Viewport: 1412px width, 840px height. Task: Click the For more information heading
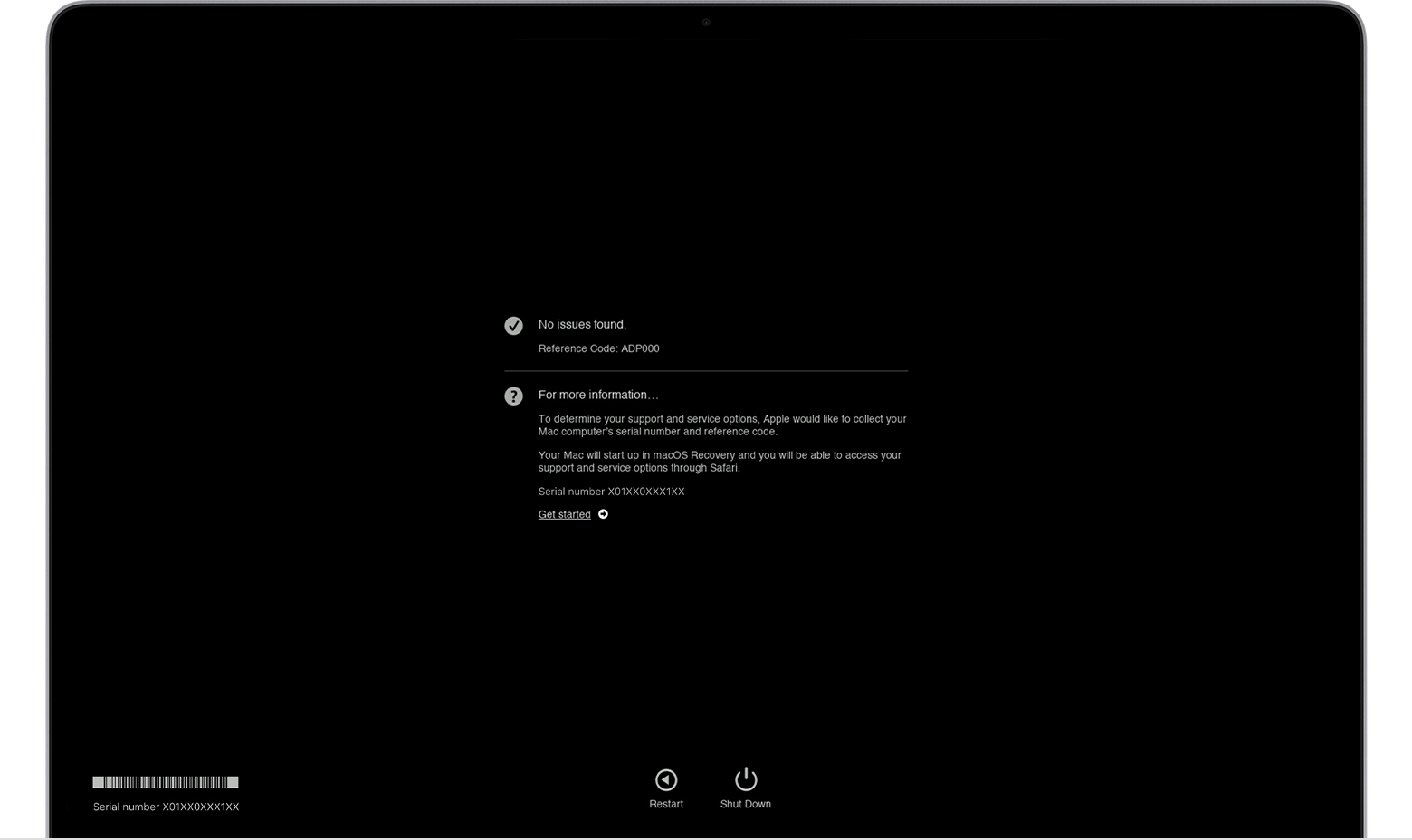point(597,395)
